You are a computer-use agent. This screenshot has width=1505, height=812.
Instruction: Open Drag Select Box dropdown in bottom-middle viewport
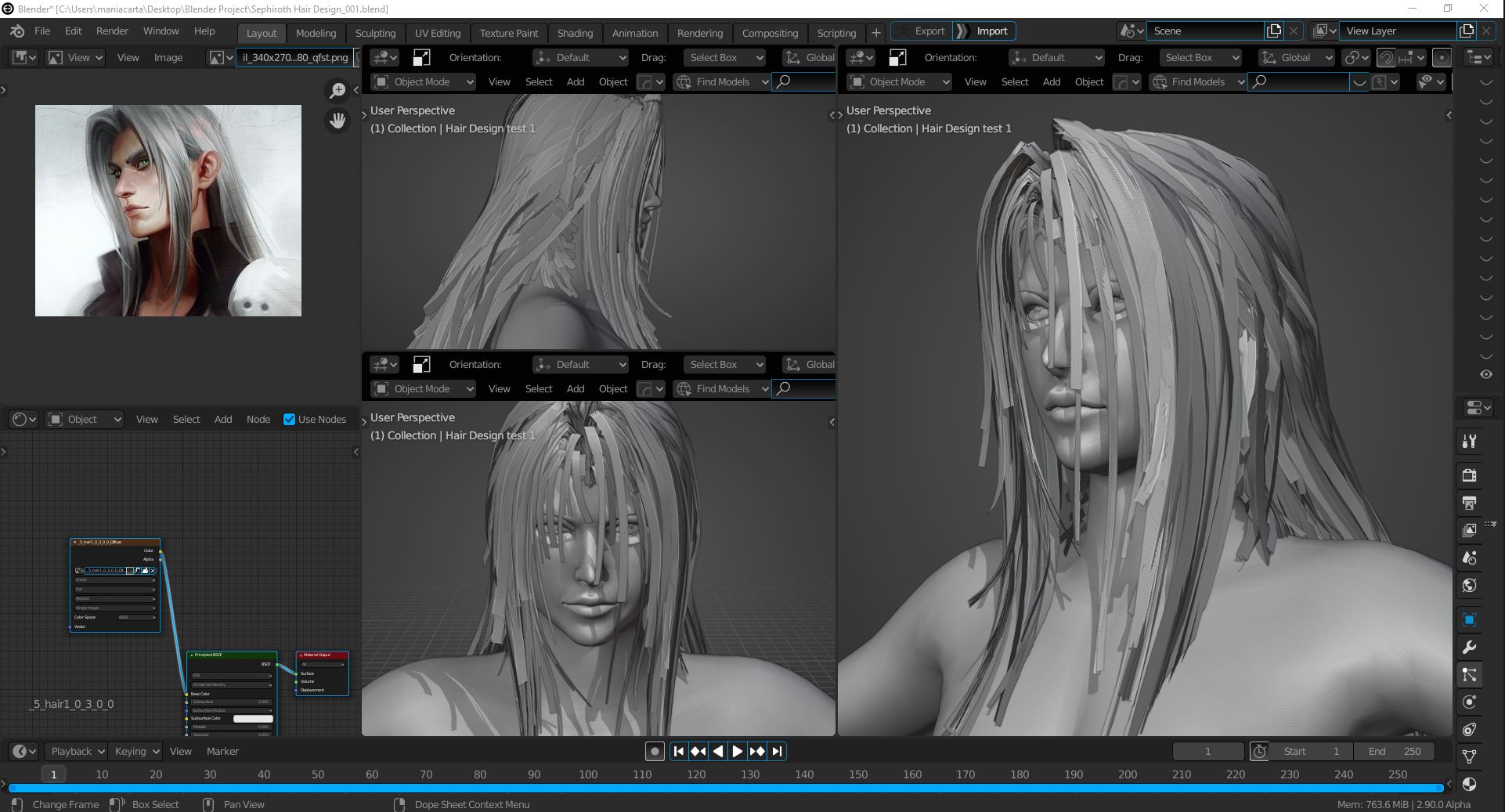click(x=724, y=365)
